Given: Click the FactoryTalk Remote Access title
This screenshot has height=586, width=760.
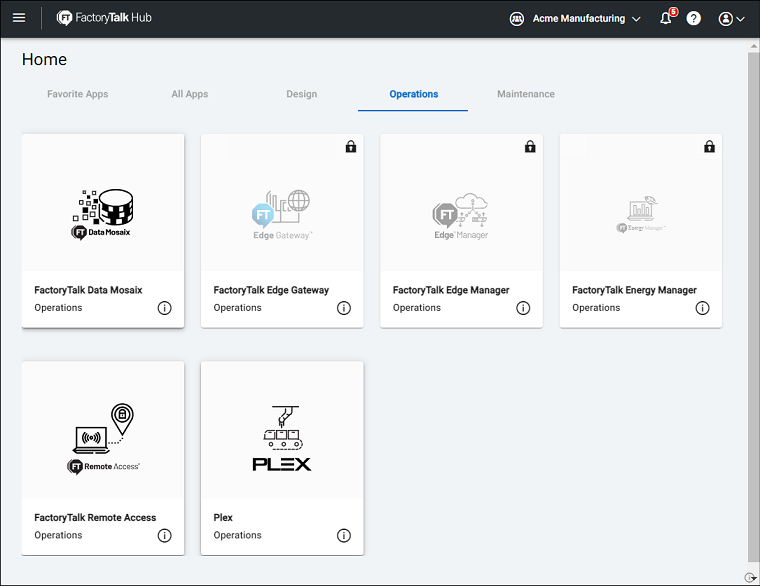Looking at the screenshot, I should pyautogui.click(x=95, y=518).
